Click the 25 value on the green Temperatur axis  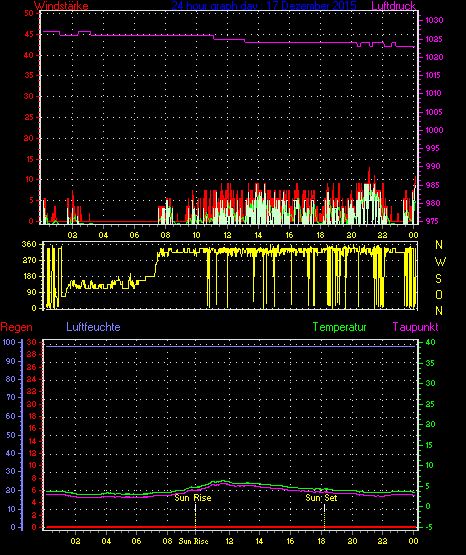point(431,404)
